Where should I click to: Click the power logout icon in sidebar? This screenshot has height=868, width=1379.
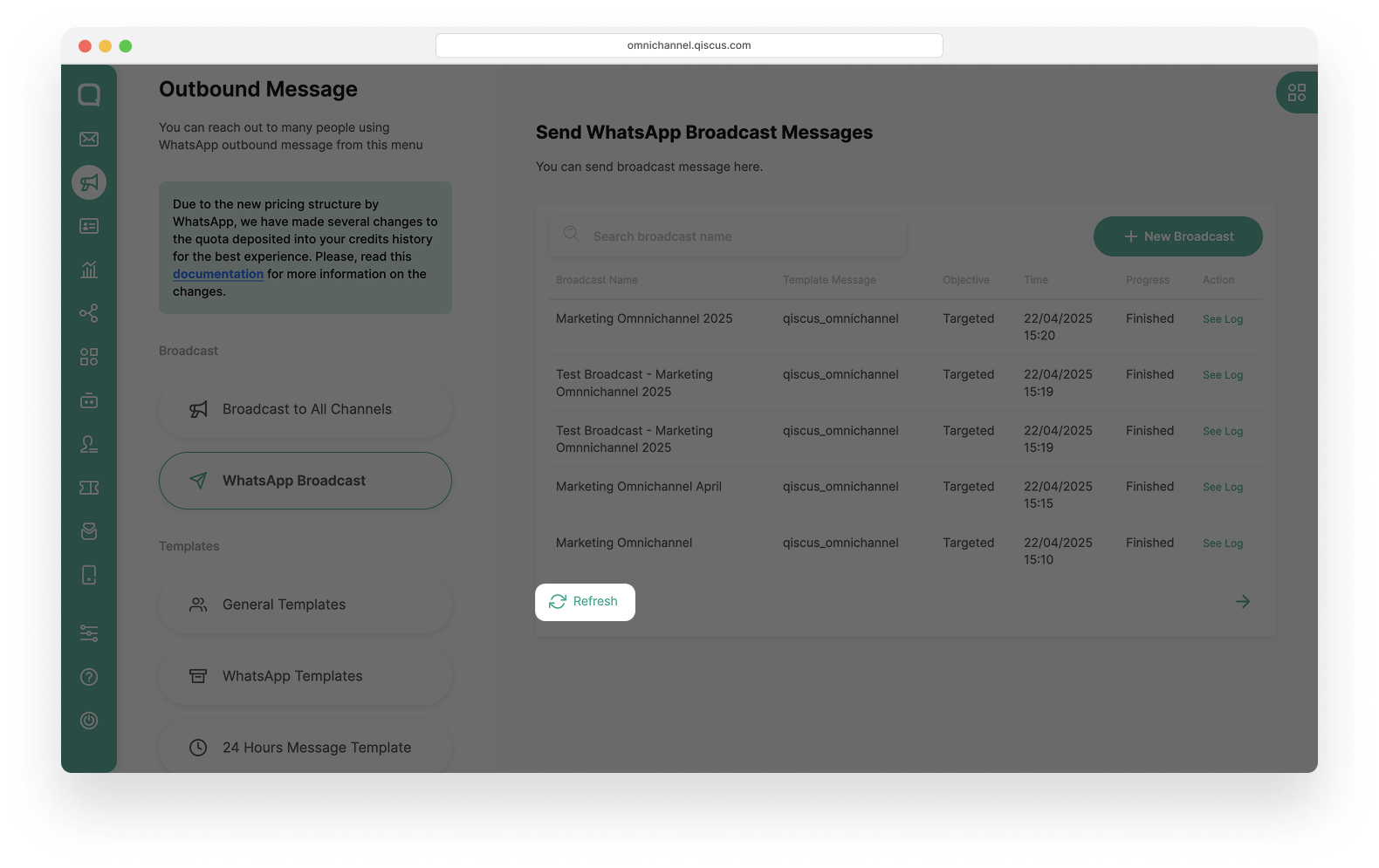click(89, 721)
